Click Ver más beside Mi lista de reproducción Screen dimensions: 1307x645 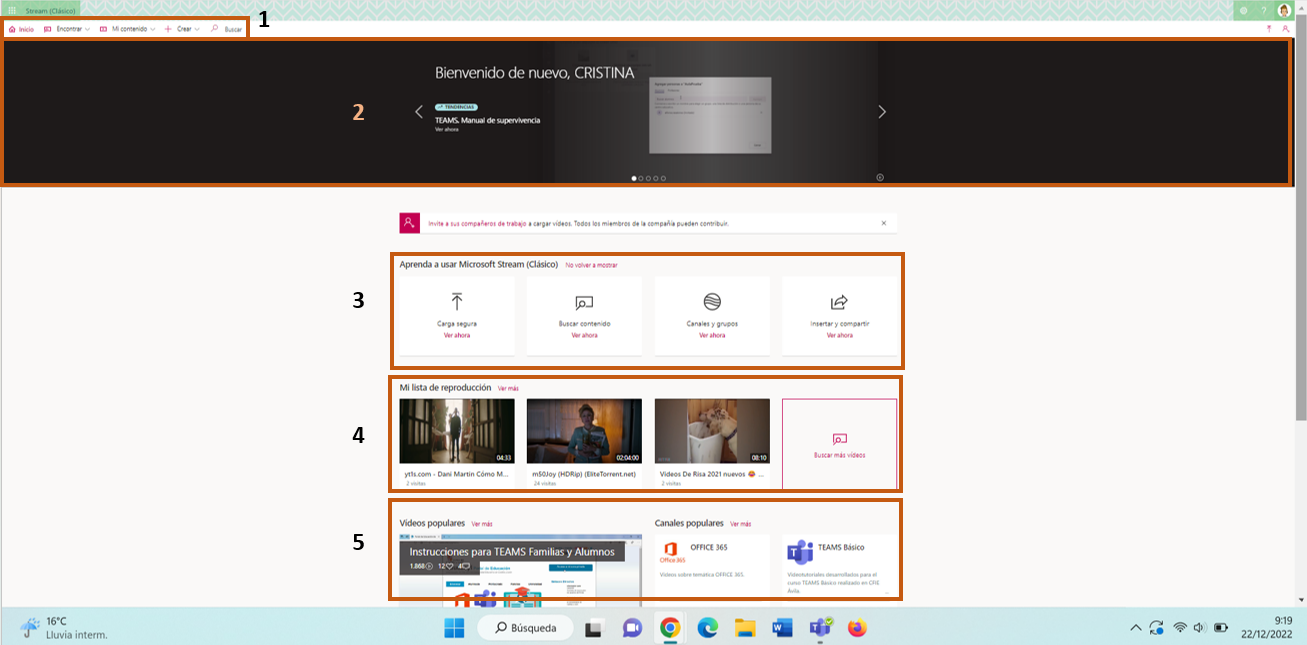[508, 388]
